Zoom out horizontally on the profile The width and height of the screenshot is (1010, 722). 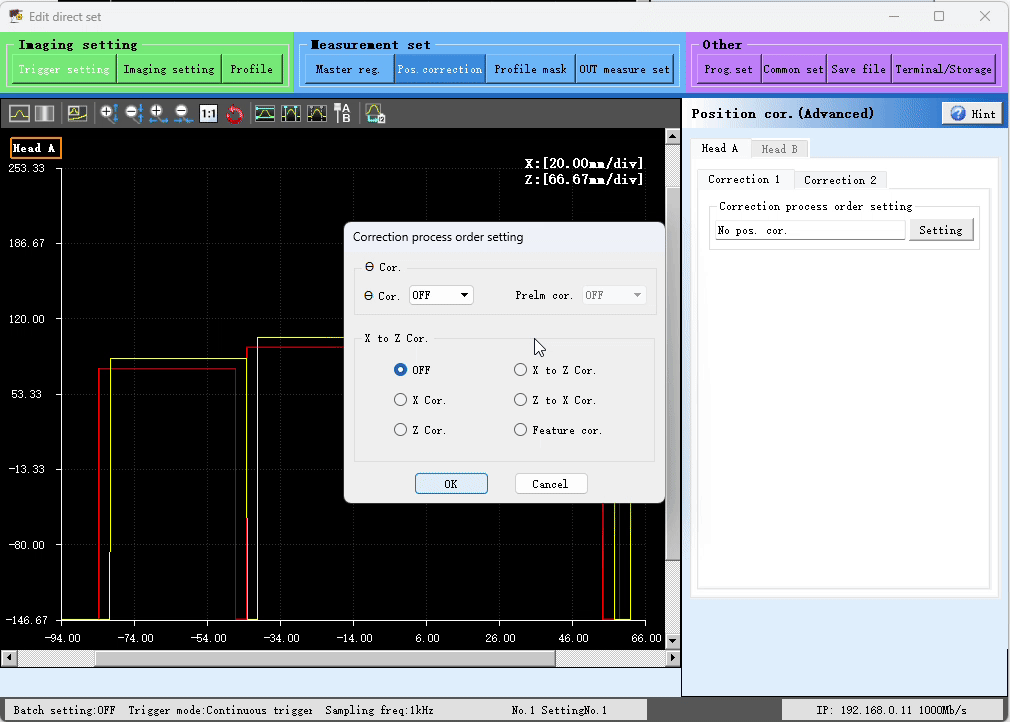[x=183, y=114]
